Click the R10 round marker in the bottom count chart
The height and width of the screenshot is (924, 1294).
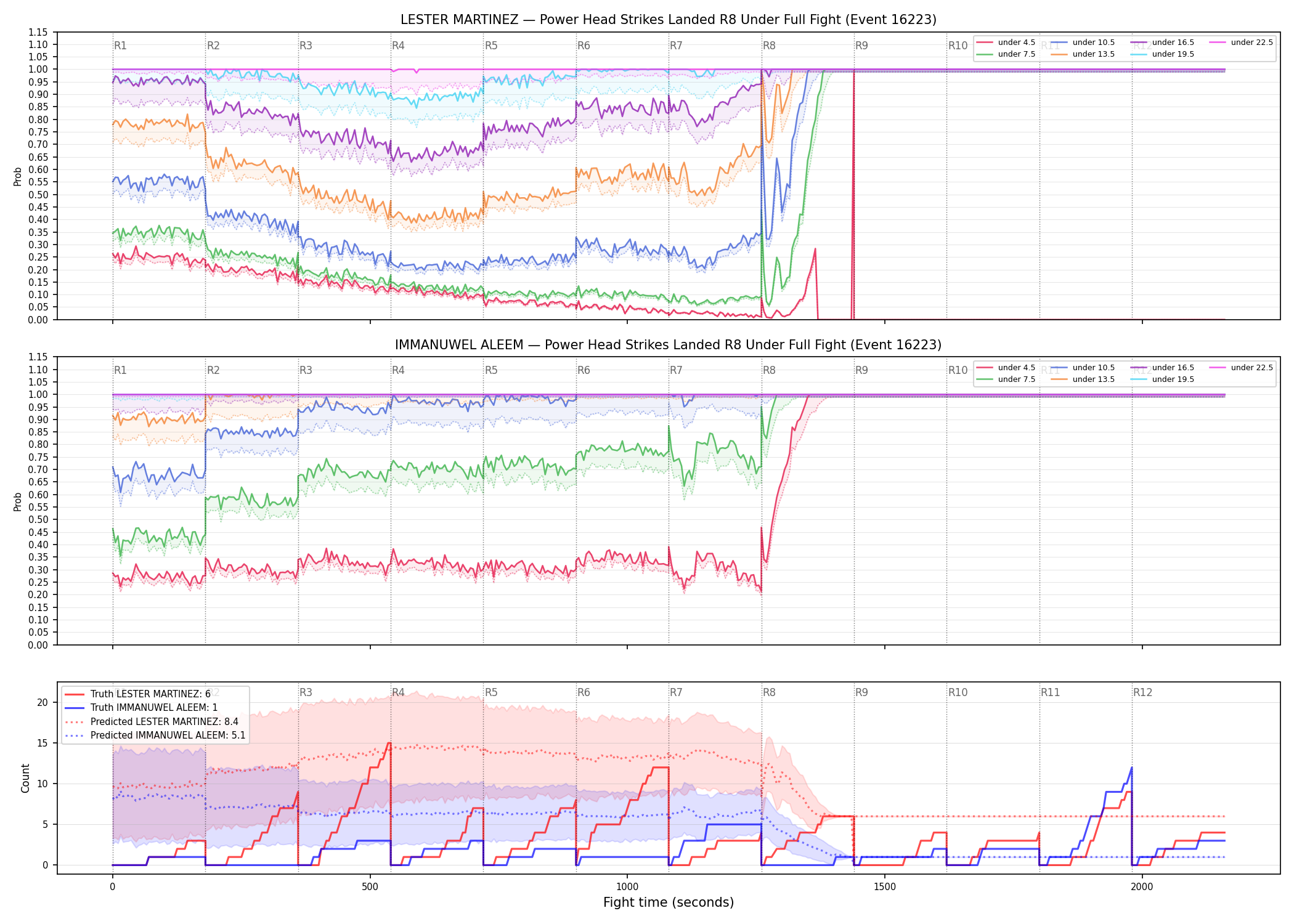click(x=958, y=692)
